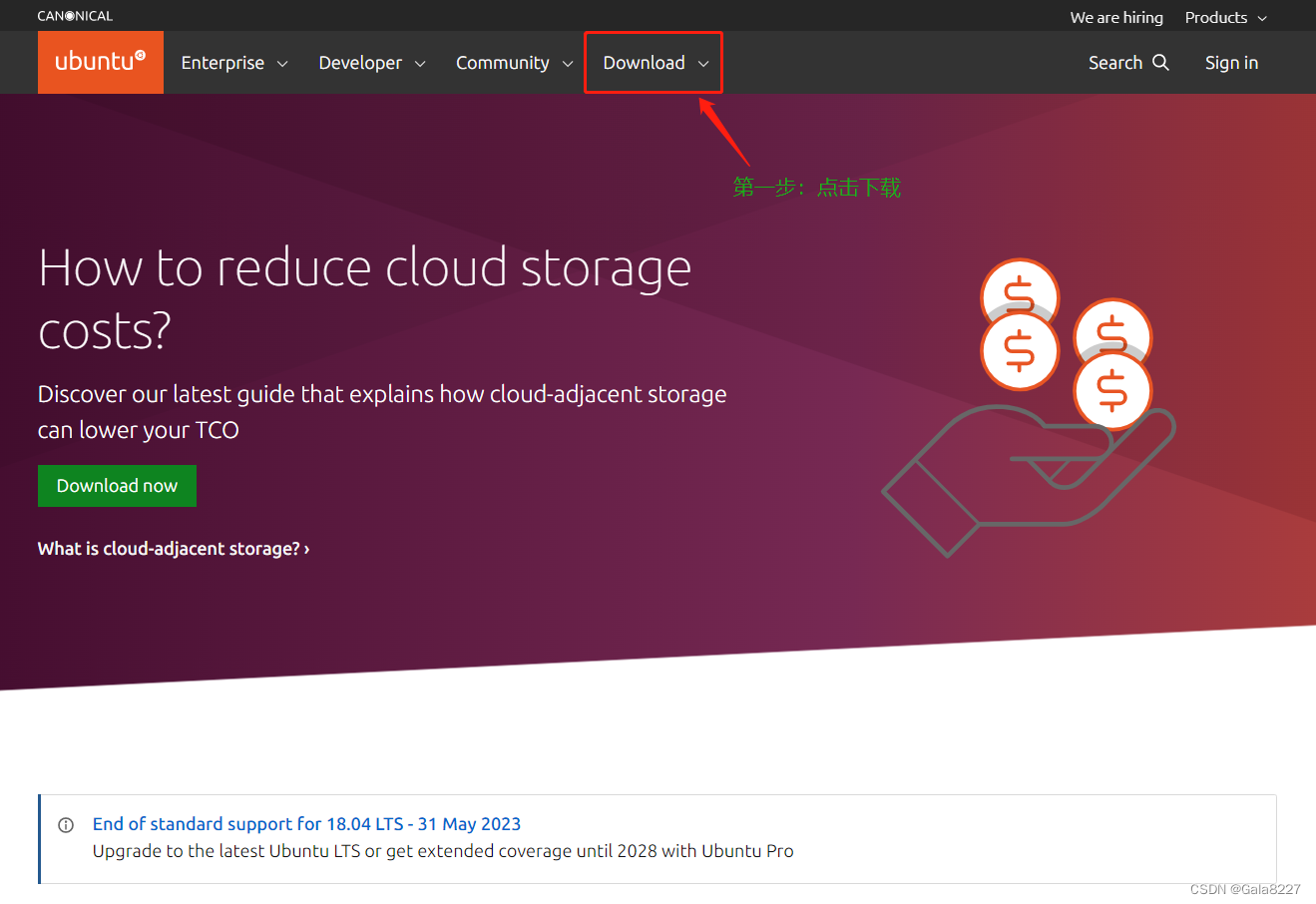Click the How to reduce cloud storage costs heading
Screen dimensions: 1316x904
pyautogui.click(x=365, y=298)
